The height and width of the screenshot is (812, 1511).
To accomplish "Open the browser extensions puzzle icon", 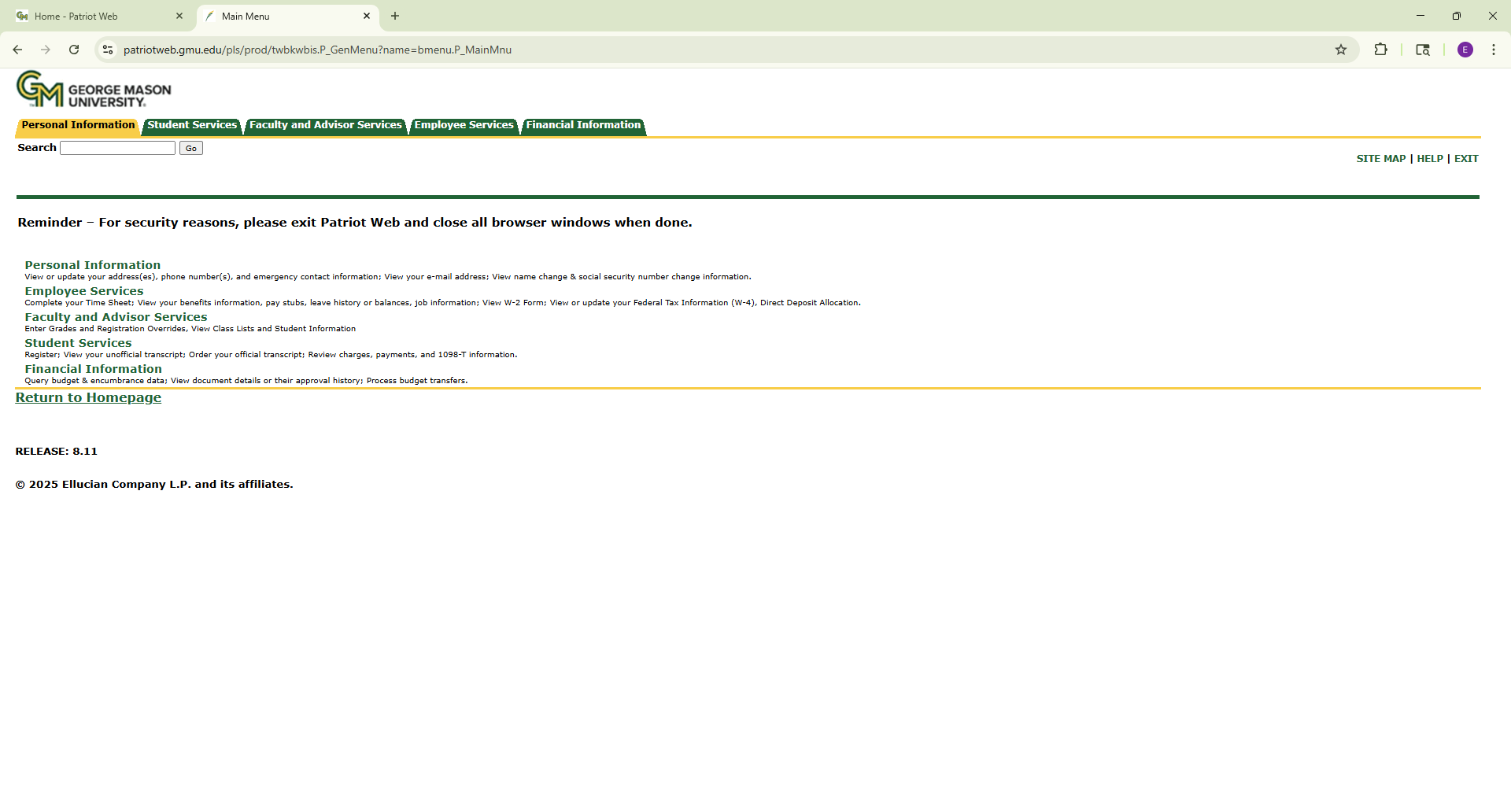I will pyautogui.click(x=1381, y=49).
